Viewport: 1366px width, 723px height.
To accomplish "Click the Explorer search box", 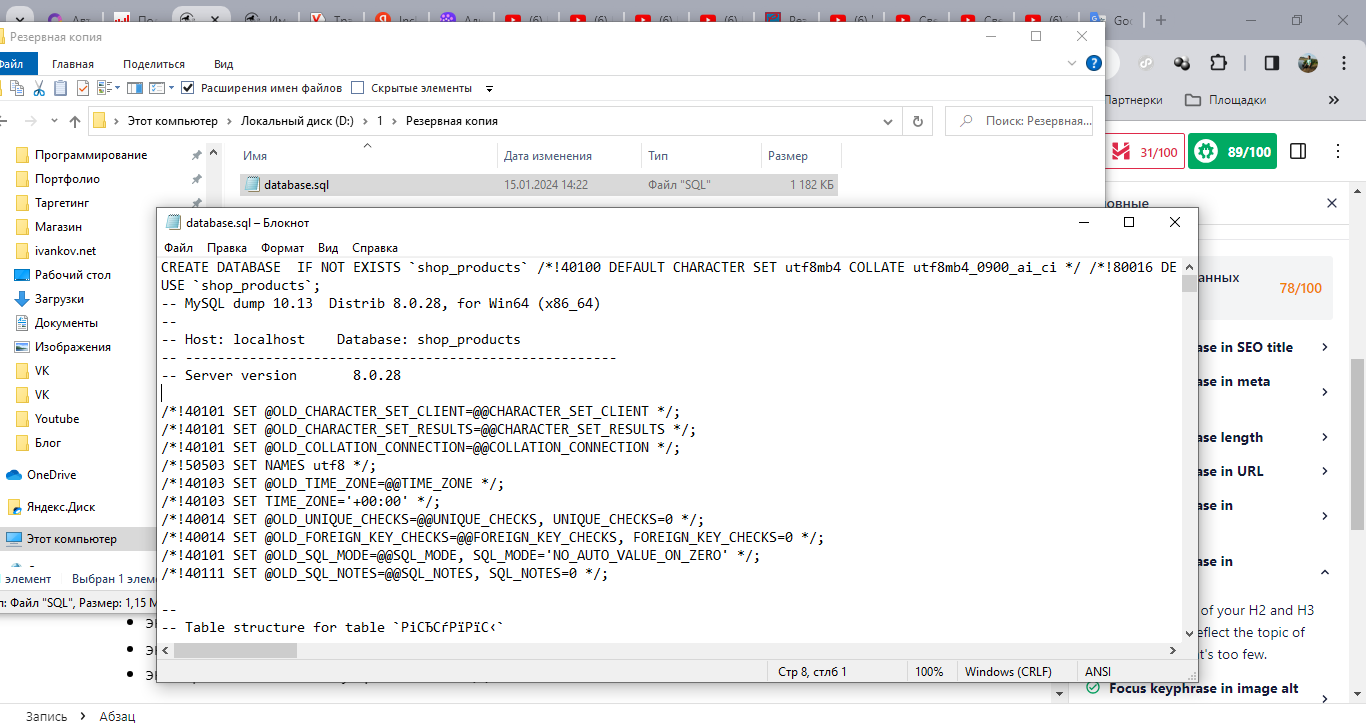I will [1019, 121].
